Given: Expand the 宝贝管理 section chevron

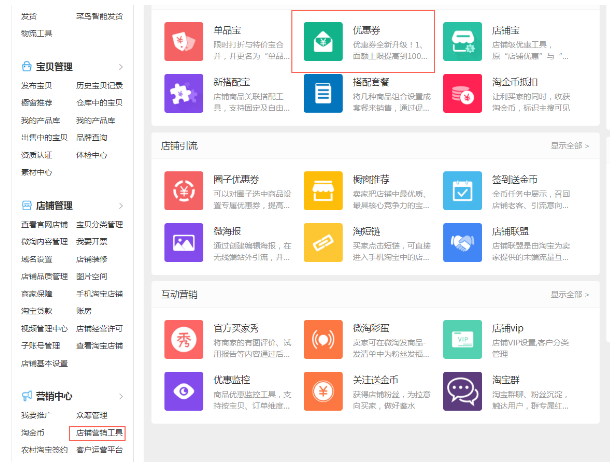Looking at the screenshot, I should [121, 67].
